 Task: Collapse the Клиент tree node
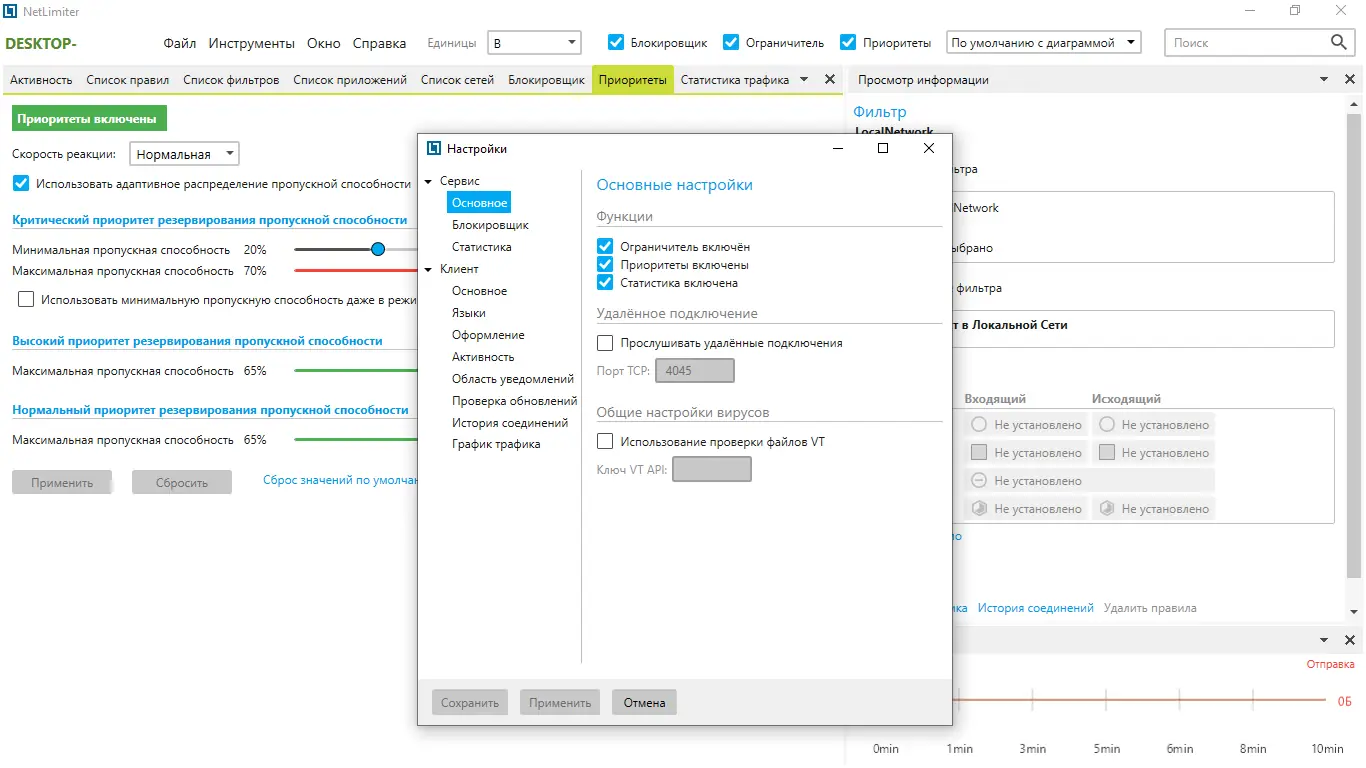429,269
